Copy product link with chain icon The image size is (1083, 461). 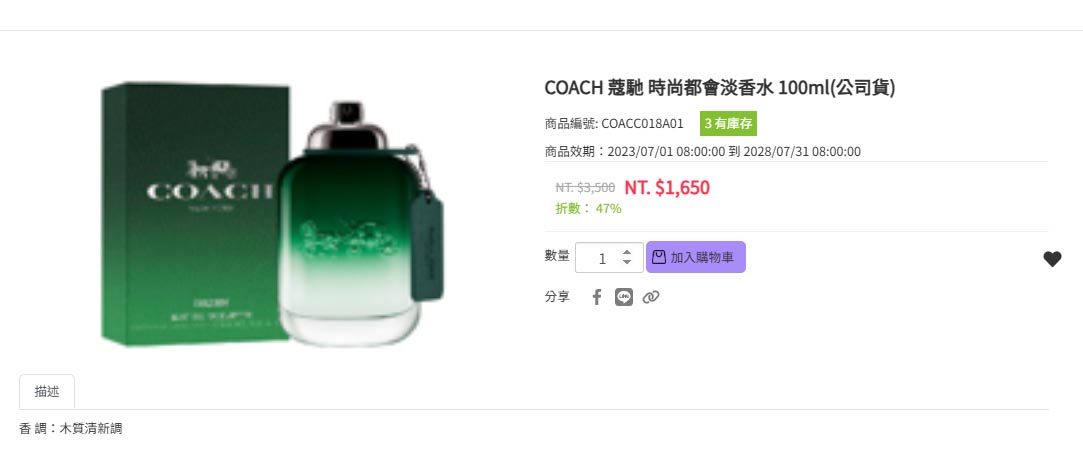(x=651, y=297)
